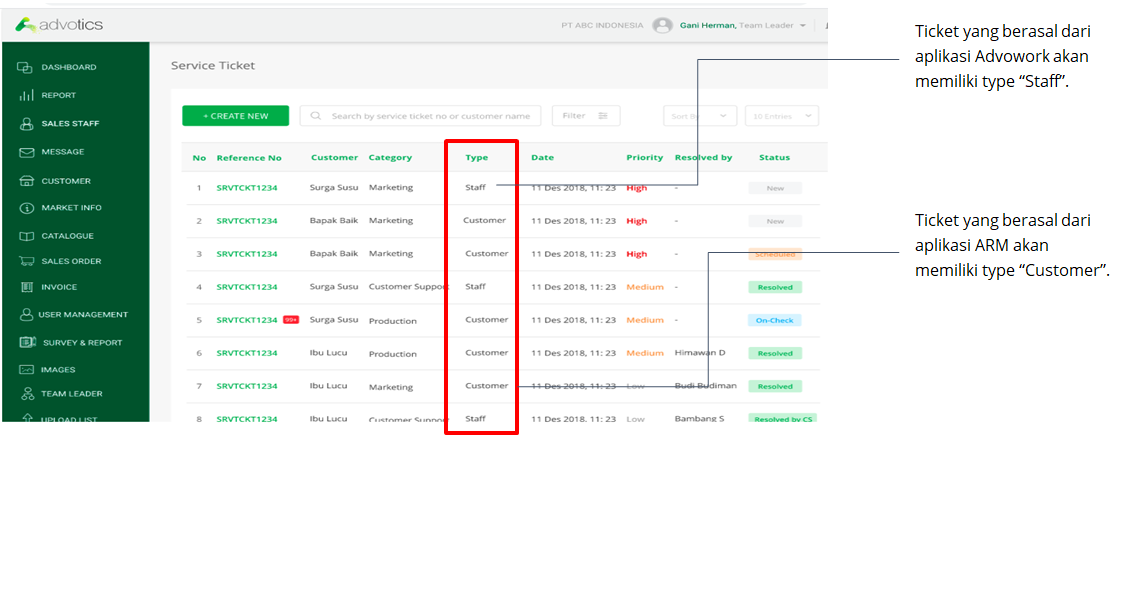Select the Sales Order cart icon
The height and width of the screenshot is (600, 1123).
[x=26, y=261]
